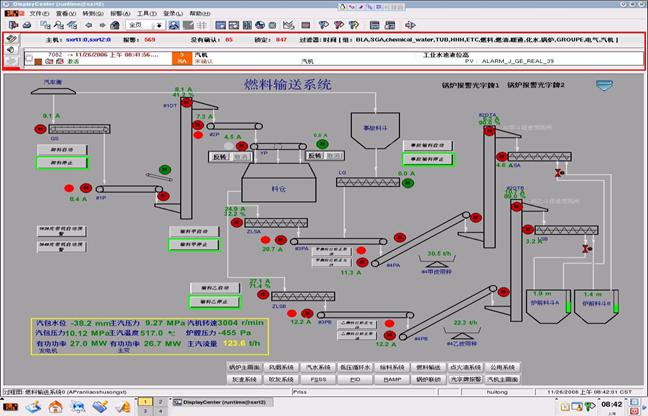This screenshot has width=648, height=416.
Task: Click the alarm horn silence icon
Action: click(x=11, y=50)
